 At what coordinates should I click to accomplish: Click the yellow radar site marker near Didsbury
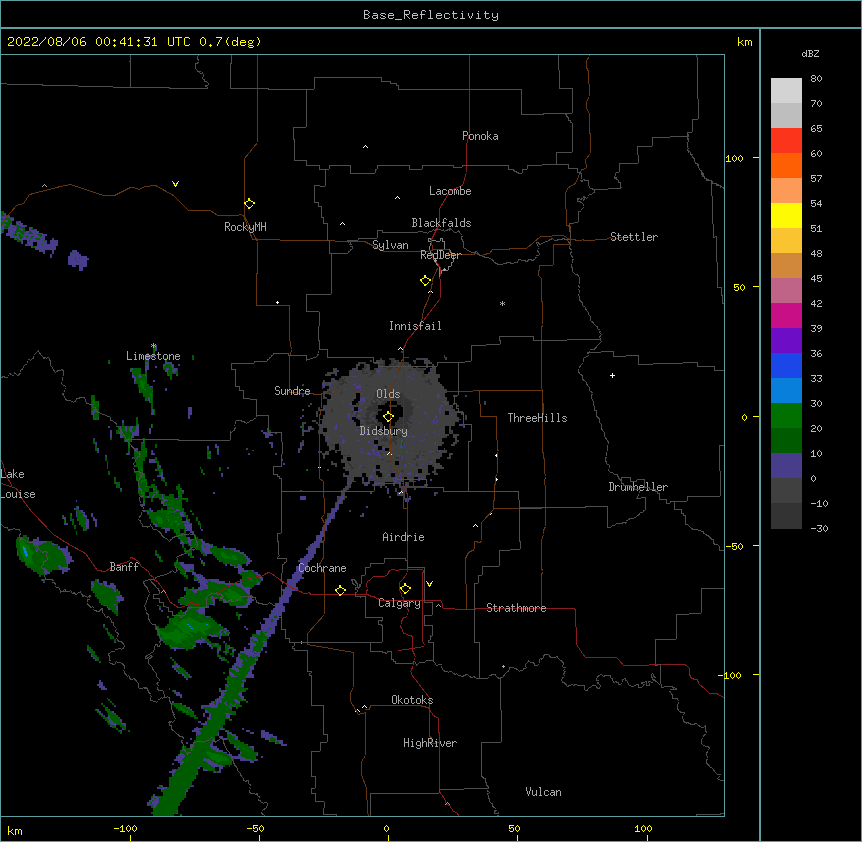click(x=388, y=417)
